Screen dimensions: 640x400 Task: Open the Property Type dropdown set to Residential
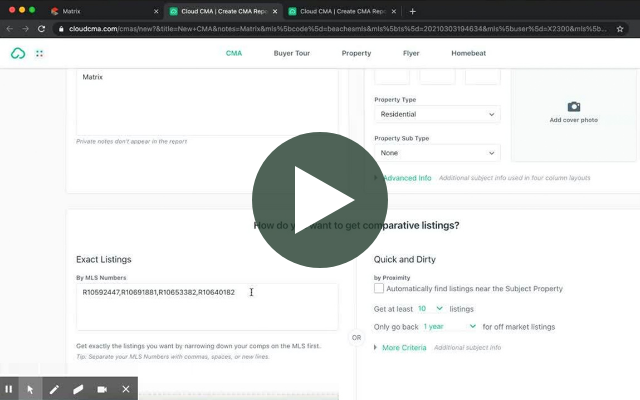tap(437, 114)
